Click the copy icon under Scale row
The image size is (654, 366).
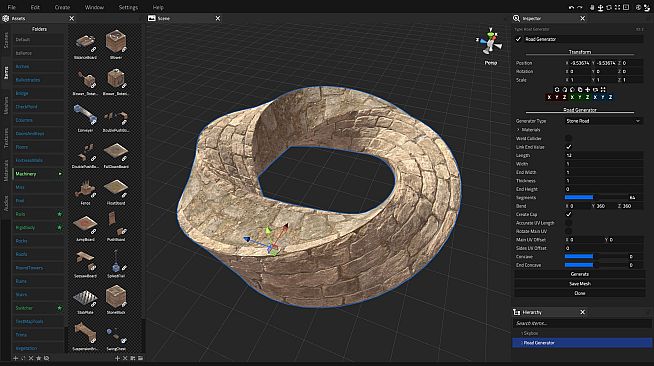(580, 90)
